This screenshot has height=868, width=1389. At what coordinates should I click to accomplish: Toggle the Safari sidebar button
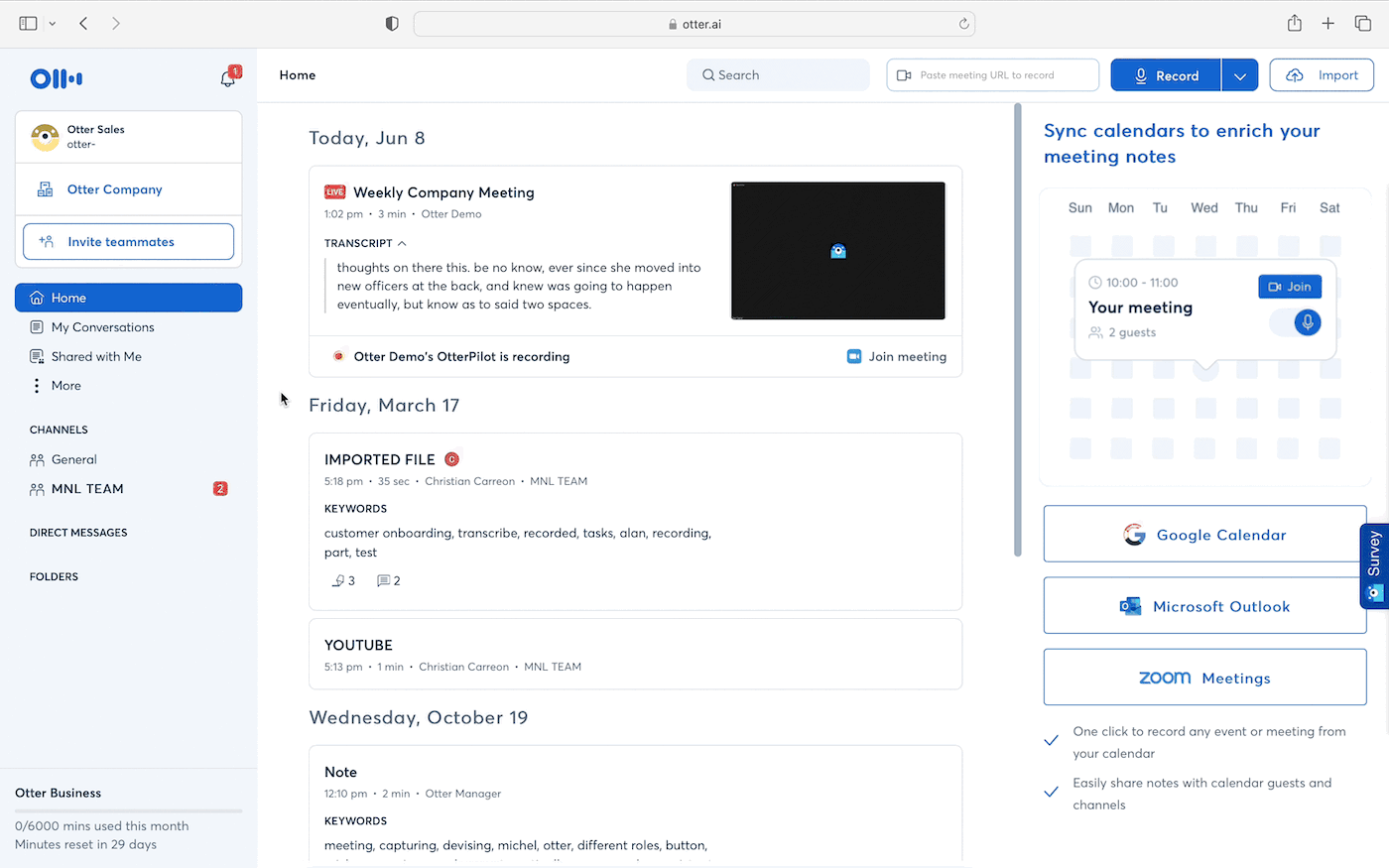tap(29, 24)
